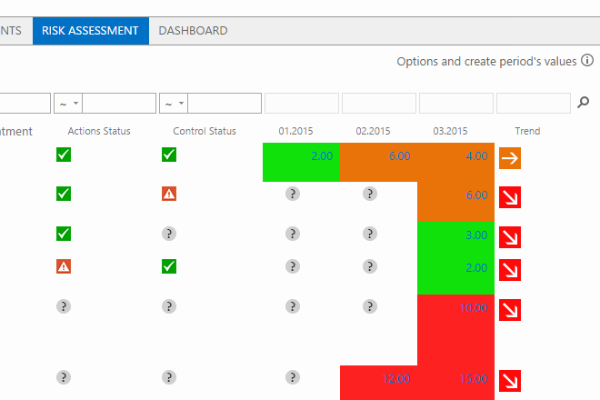Click orange right-arrow trend icon

[510, 158]
